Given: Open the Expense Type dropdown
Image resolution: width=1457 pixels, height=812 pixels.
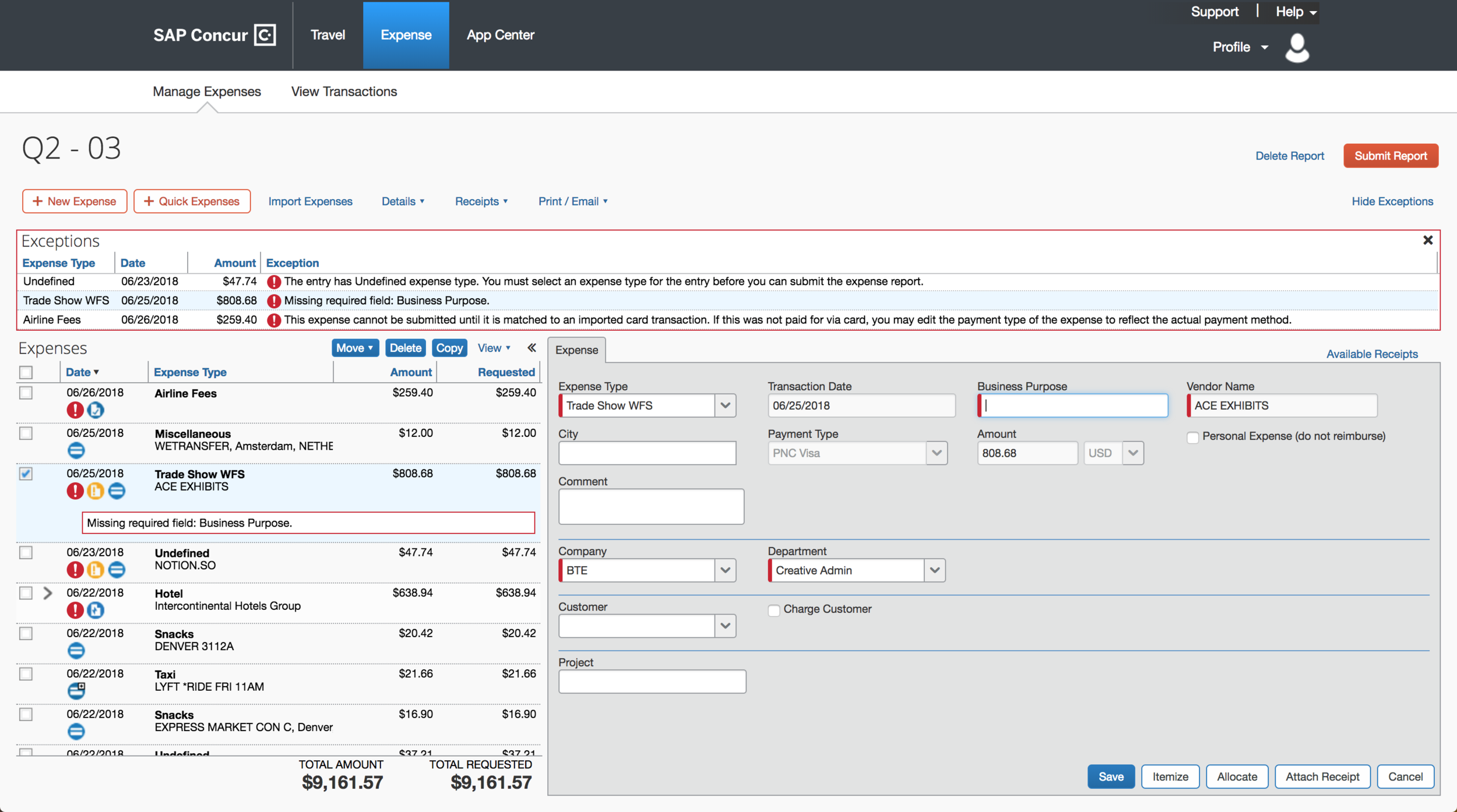Looking at the screenshot, I should coord(725,405).
